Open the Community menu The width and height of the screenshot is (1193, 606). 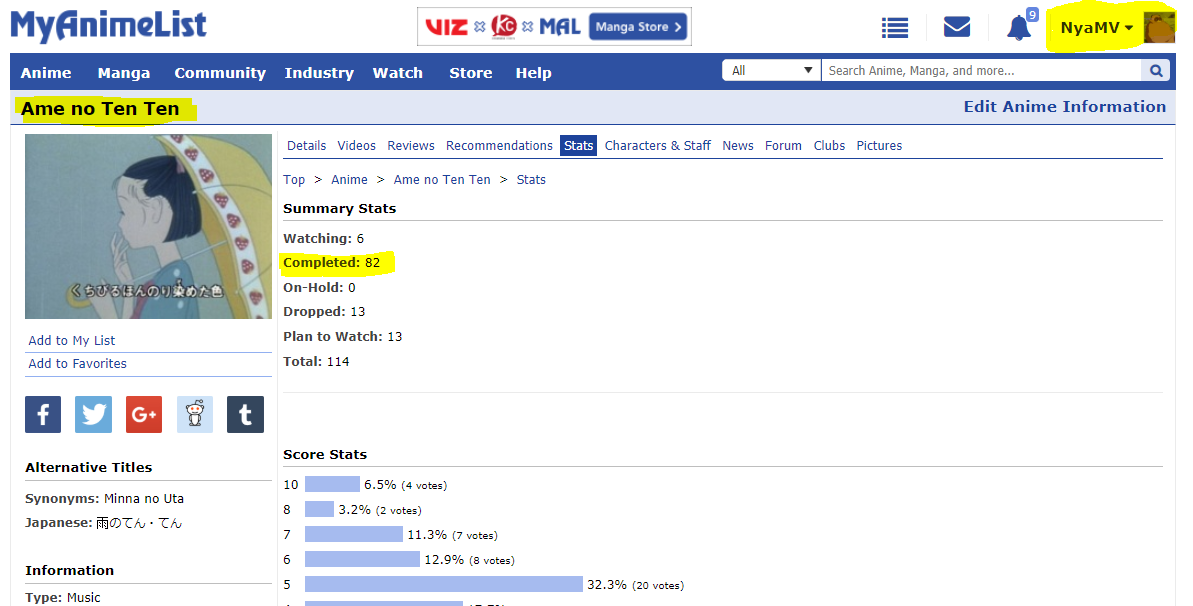click(220, 73)
